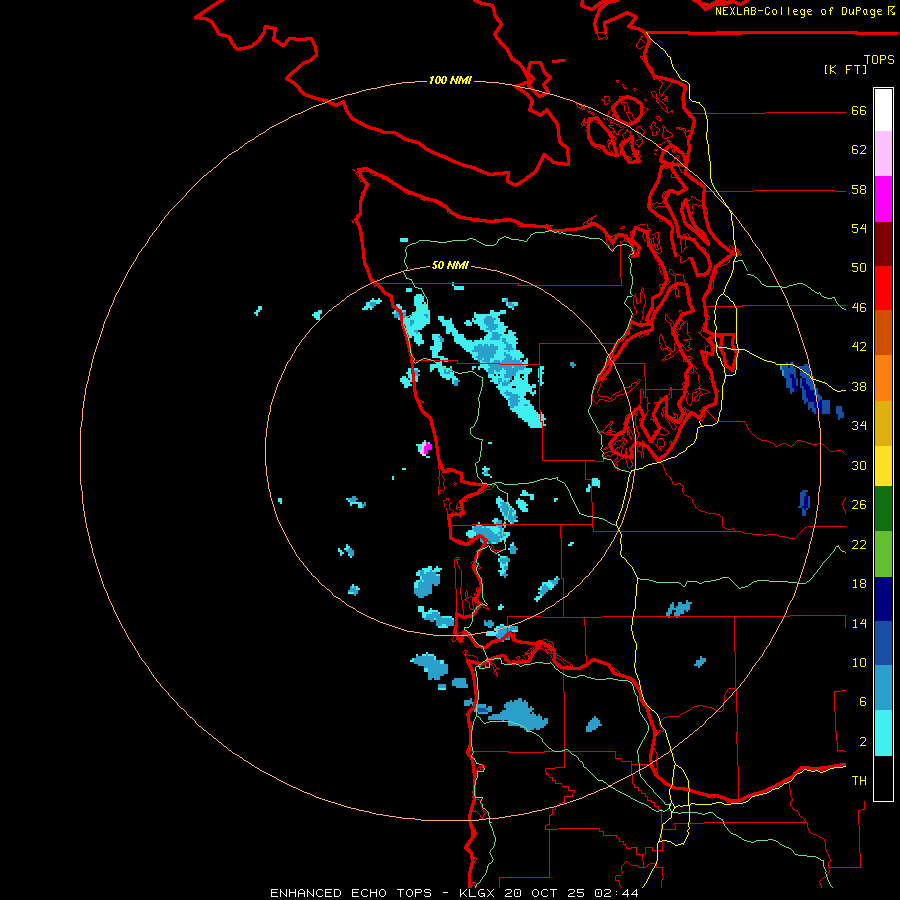Screen dimensions: 900x900
Task: Click the black TH threshold legend block
Action: point(883,778)
